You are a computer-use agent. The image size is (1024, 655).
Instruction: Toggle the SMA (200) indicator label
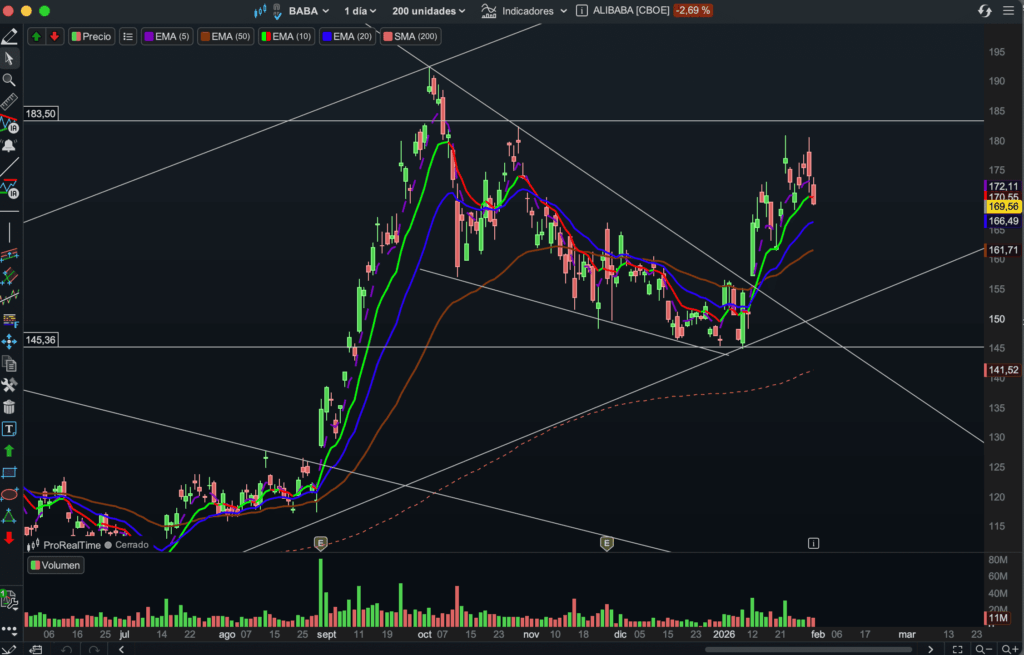pyautogui.click(x=413, y=36)
